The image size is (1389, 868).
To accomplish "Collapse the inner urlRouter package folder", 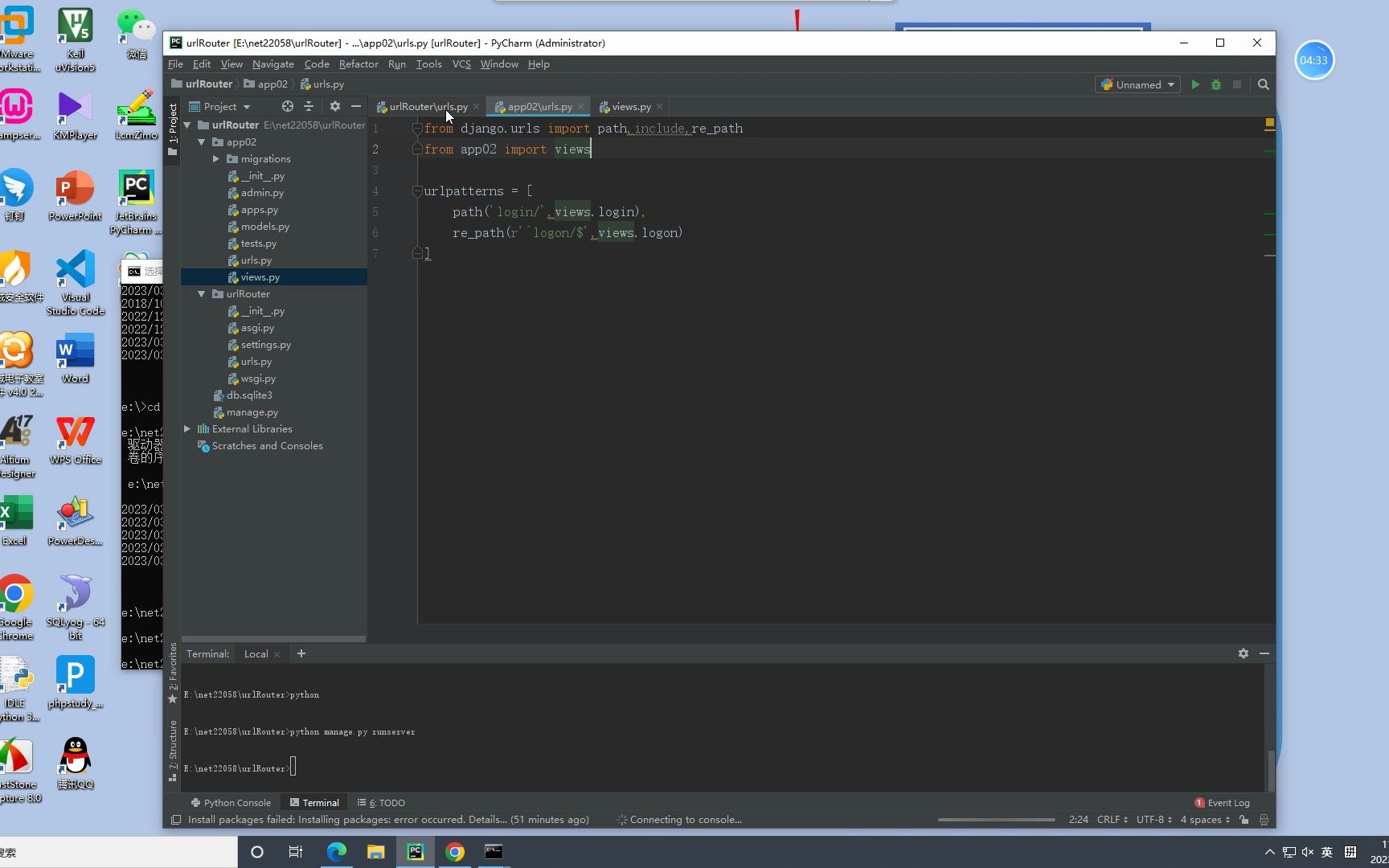I will [202, 294].
